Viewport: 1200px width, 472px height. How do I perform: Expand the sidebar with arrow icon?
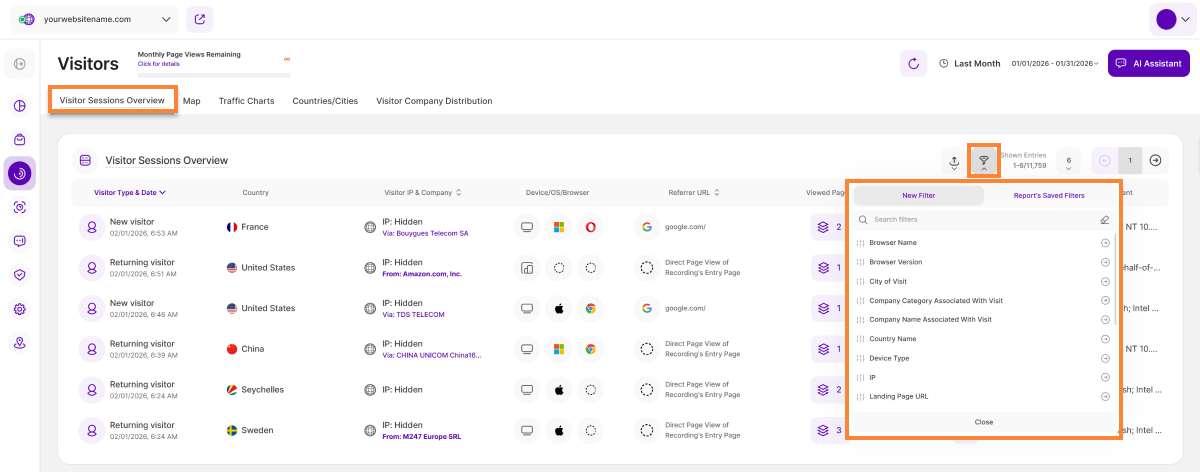[20, 65]
